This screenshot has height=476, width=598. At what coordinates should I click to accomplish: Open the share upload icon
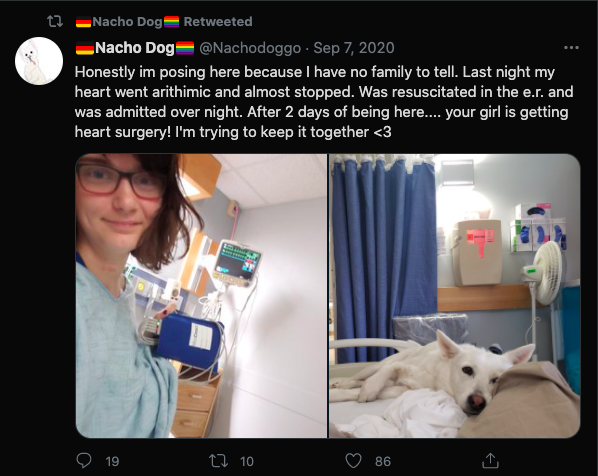pyautogui.click(x=490, y=460)
